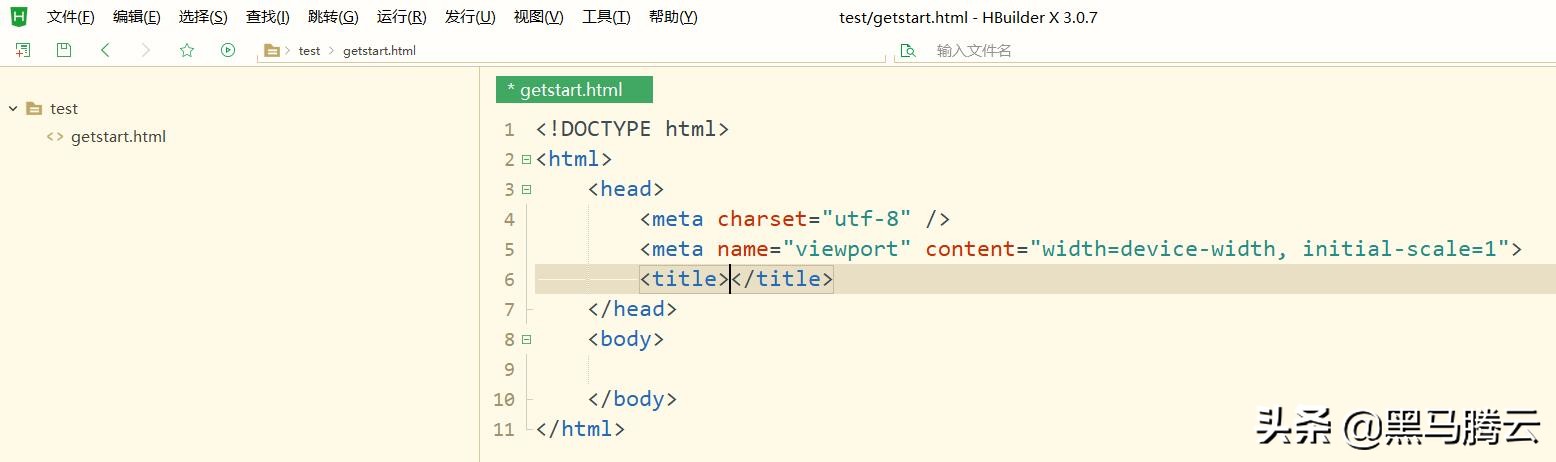Click the save file toolbar icon
The width and height of the screenshot is (1556, 462).
64,50
